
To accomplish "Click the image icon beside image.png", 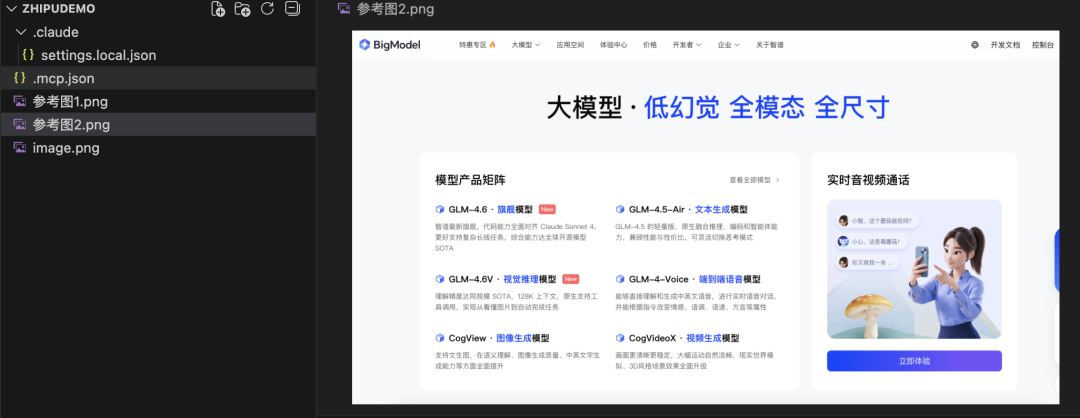I will click(20, 148).
